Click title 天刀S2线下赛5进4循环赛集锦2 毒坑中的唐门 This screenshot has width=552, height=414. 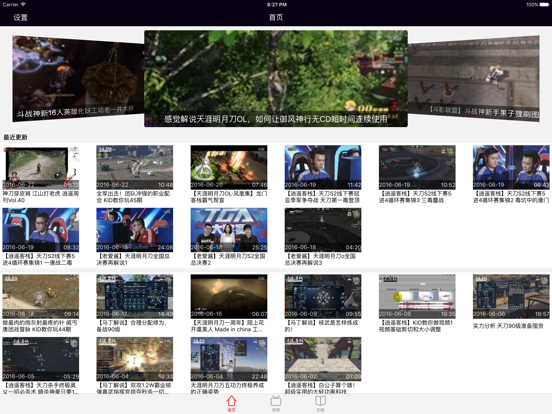point(511,197)
